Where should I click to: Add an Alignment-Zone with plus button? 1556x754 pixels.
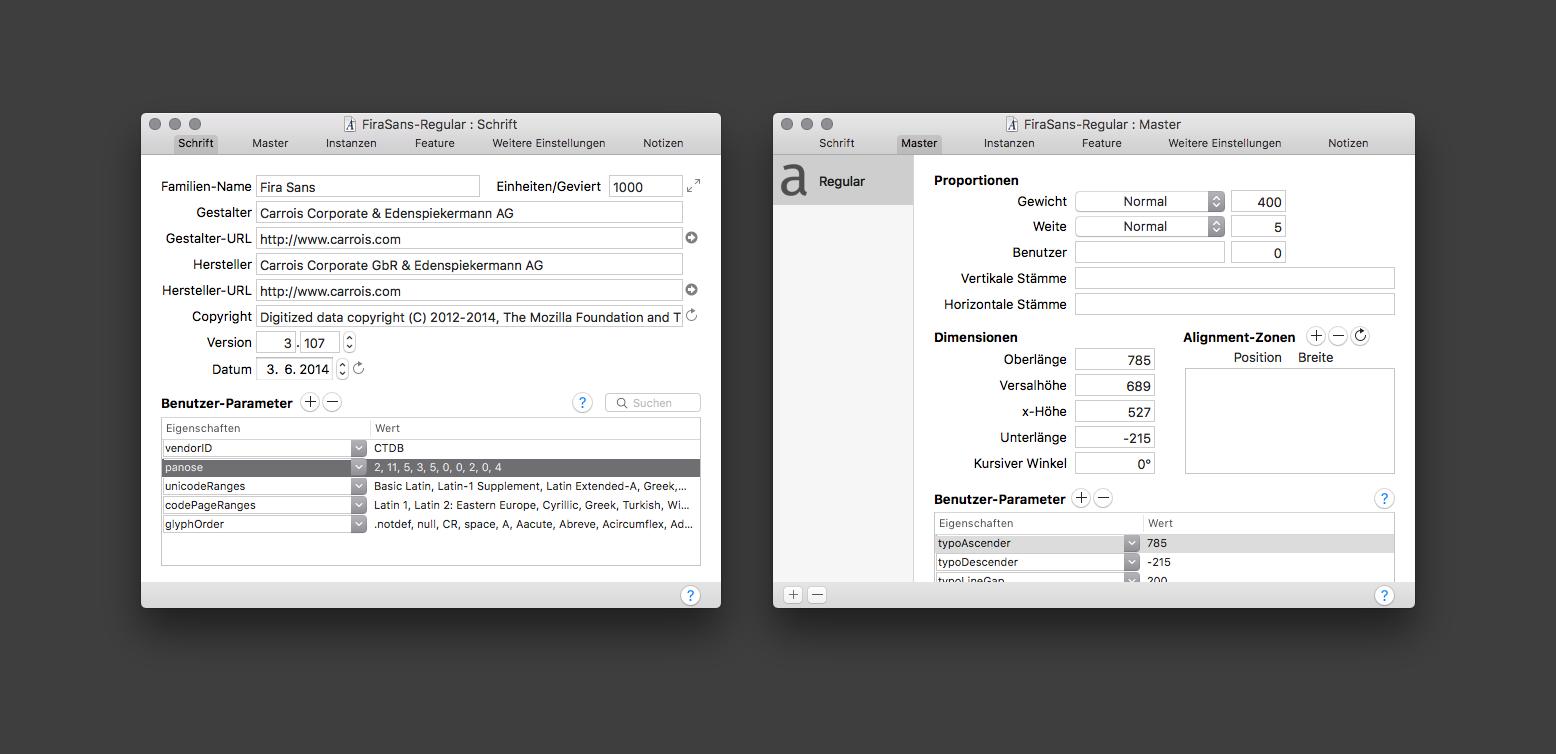(x=1316, y=337)
